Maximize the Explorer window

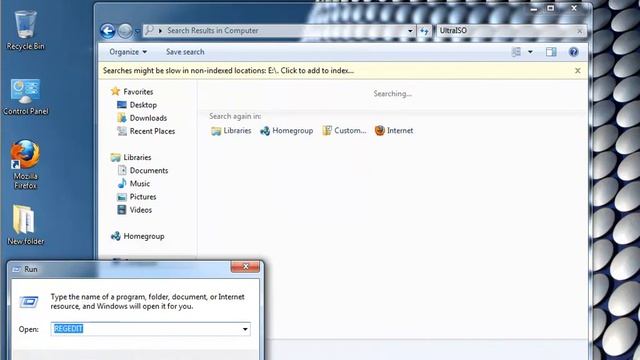tap(551, 8)
